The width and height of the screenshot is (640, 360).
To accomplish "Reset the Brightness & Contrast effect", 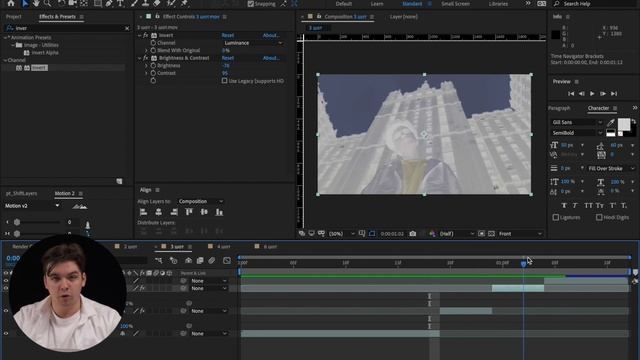I will pyautogui.click(x=228, y=58).
